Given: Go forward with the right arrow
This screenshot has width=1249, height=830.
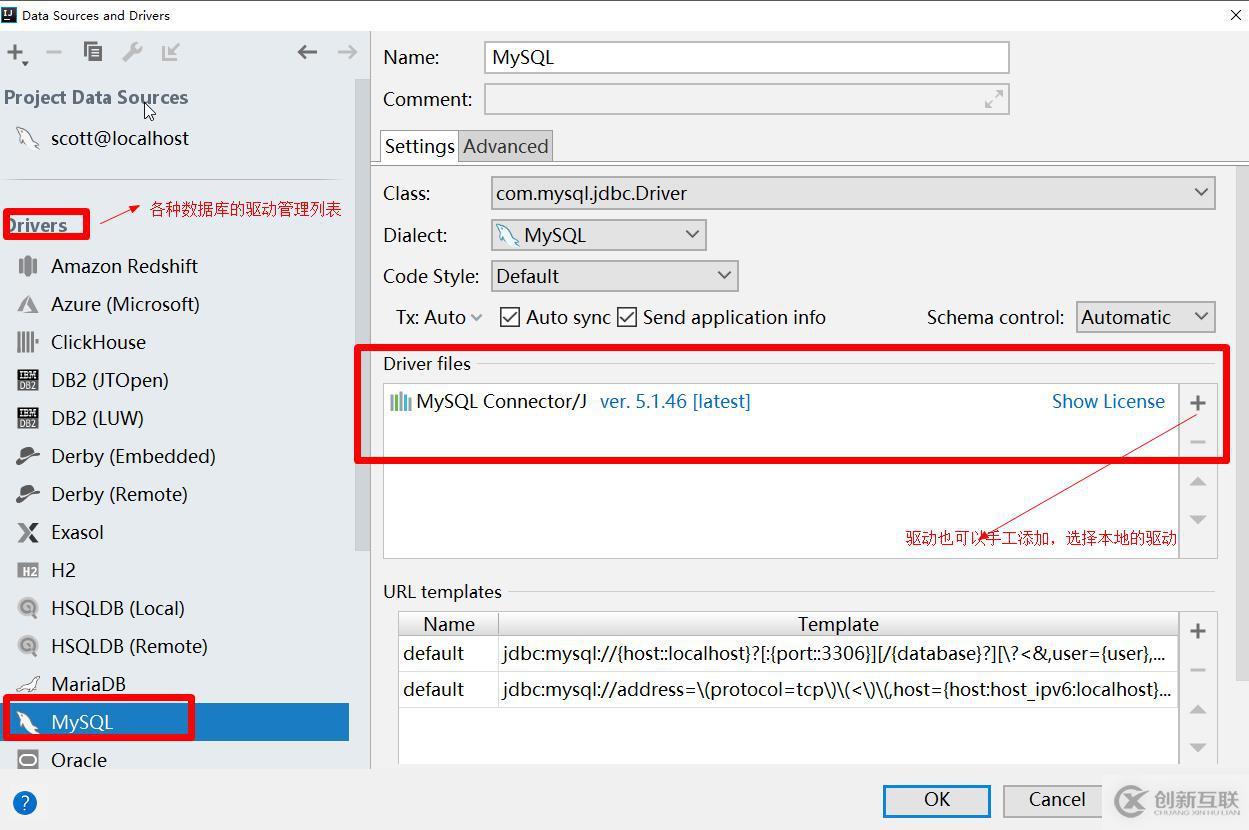Looking at the screenshot, I should 347,52.
